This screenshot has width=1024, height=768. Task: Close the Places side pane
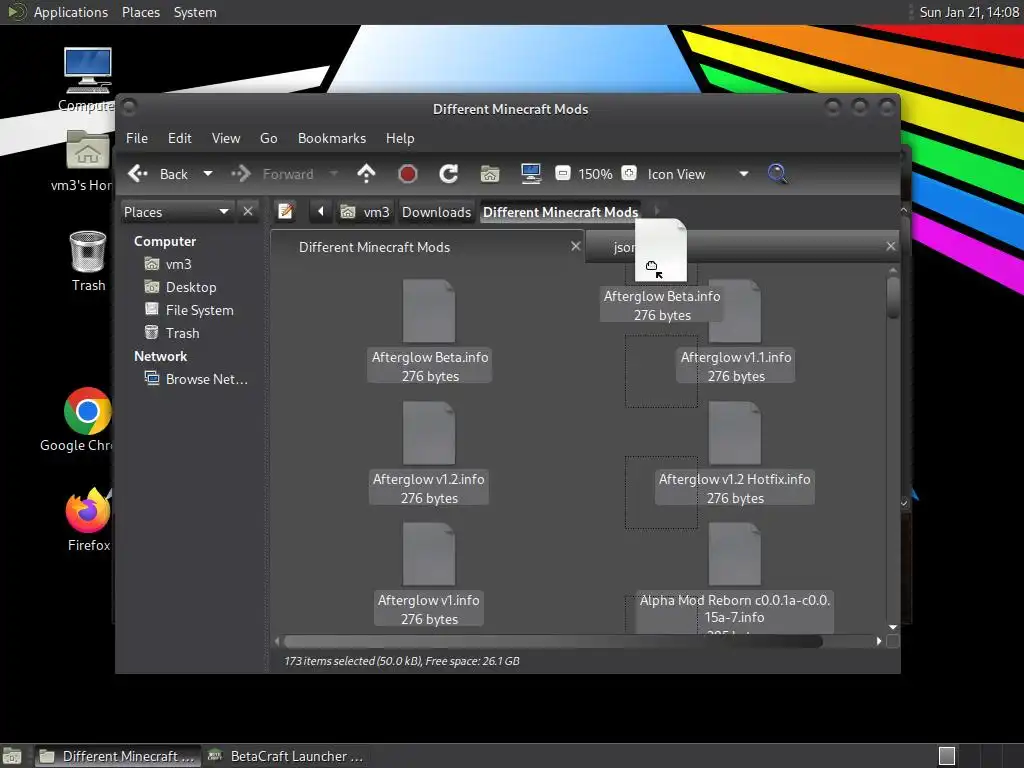pos(248,212)
